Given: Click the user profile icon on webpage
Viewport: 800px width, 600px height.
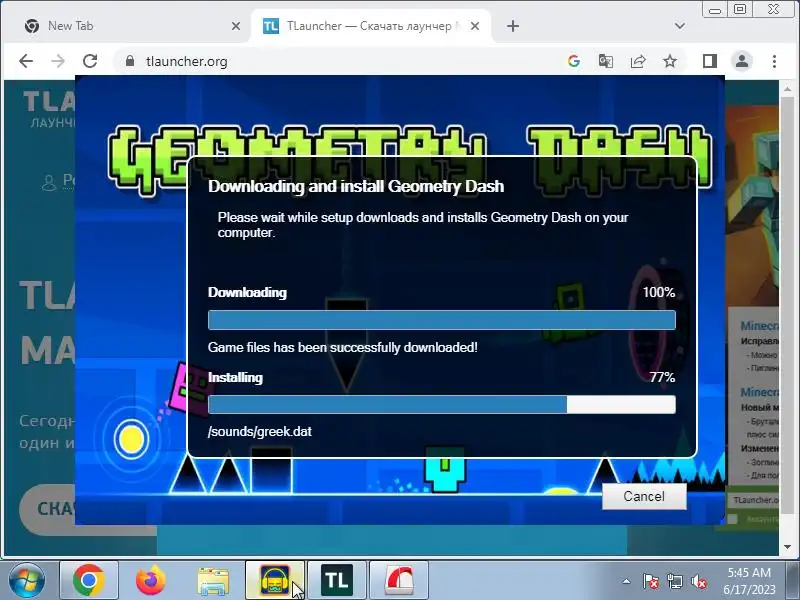Looking at the screenshot, I should (x=49, y=182).
